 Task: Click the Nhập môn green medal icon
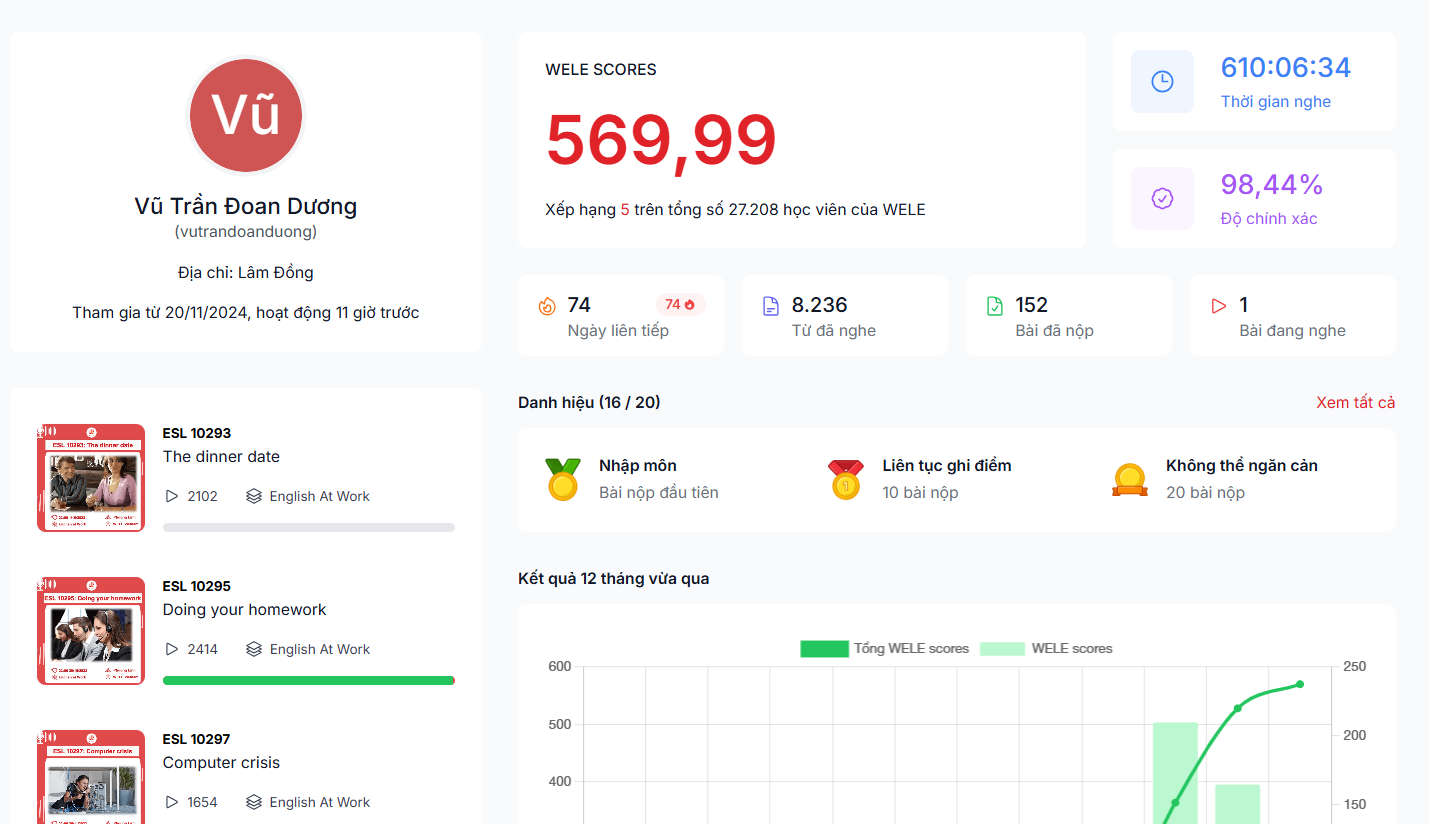(562, 479)
